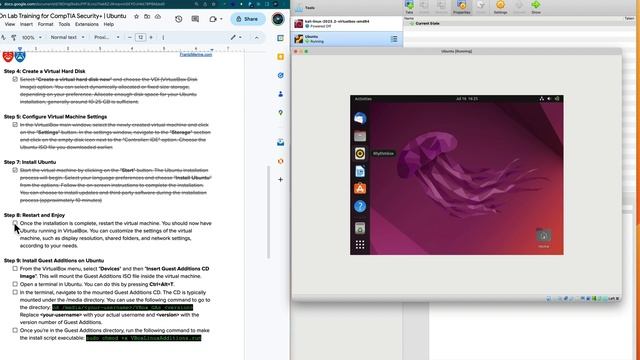
Task: Click the Docs vertical scrollbar
Action: click(269, 212)
